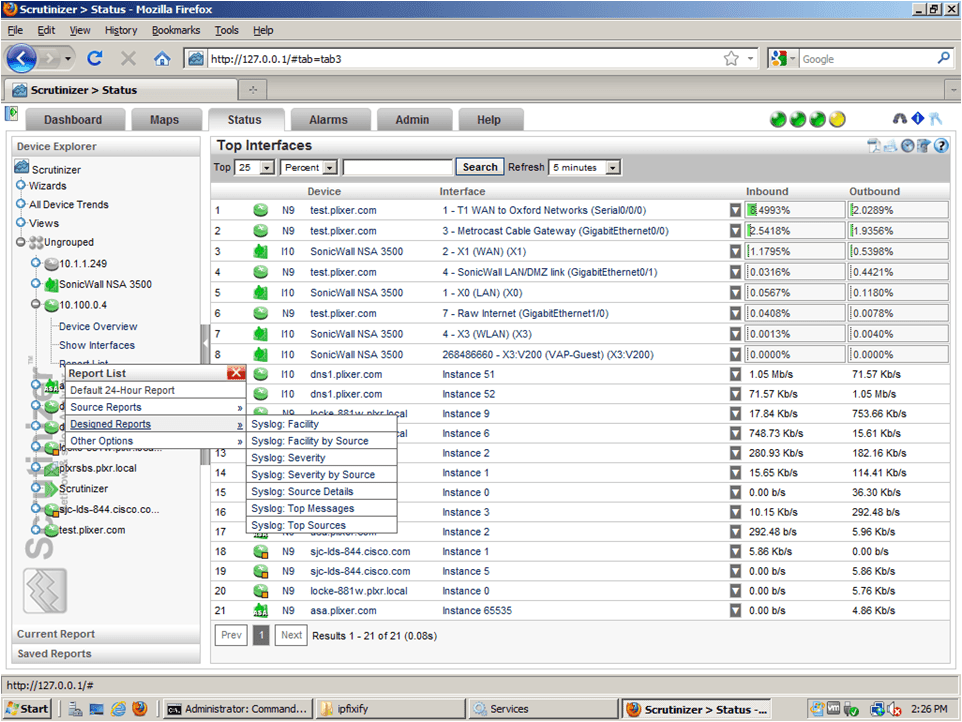Expand the test.plixer.com node in Device Explorer
962x722 pixels.
(x=36, y=529)
